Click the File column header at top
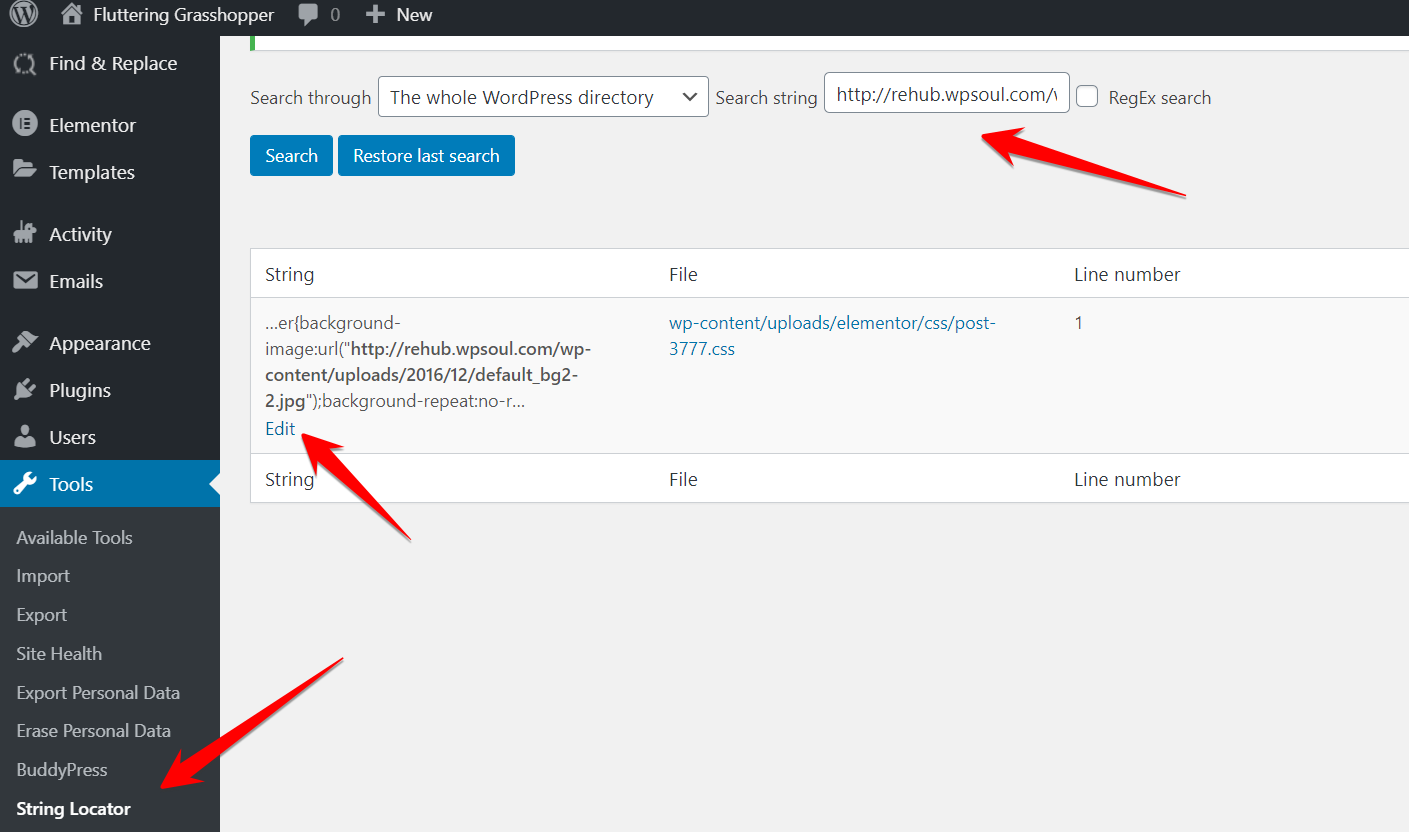The height and width of the screenshot is (832, 1409). click(683, 274)
